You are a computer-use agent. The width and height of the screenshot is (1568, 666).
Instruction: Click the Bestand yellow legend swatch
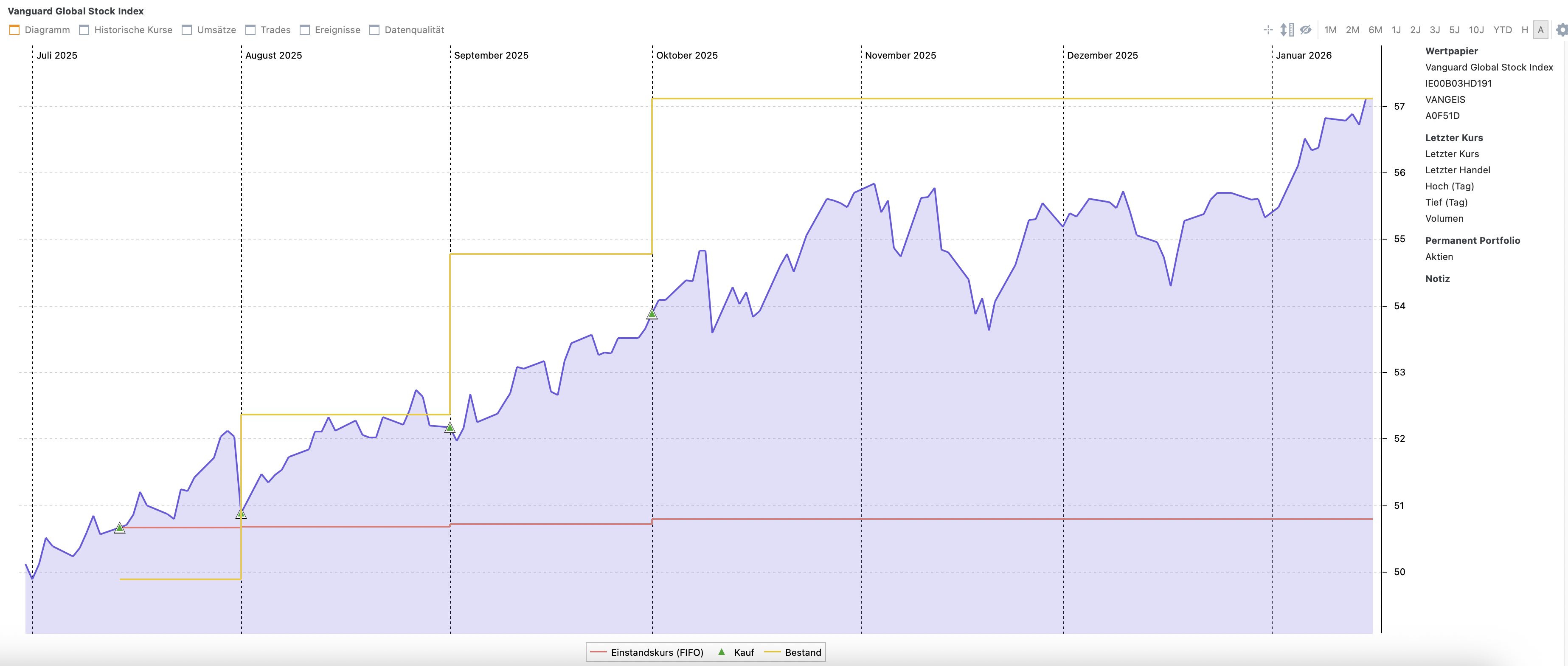tap(772, 652)
